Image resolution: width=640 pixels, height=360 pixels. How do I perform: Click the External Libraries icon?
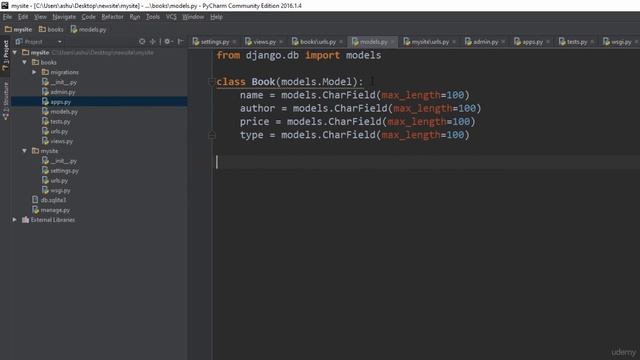point(25,220)
